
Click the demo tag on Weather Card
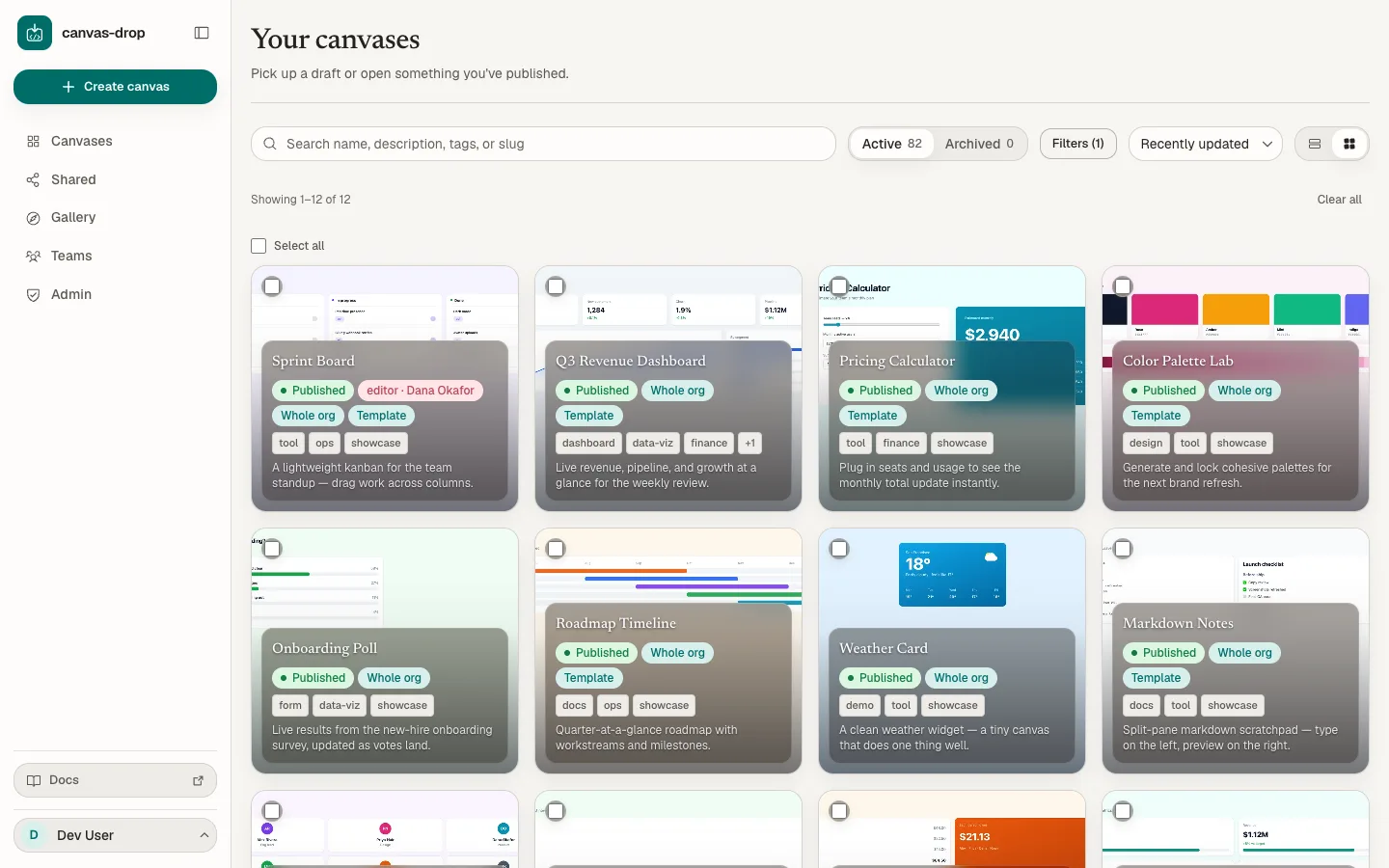point(859,705)
